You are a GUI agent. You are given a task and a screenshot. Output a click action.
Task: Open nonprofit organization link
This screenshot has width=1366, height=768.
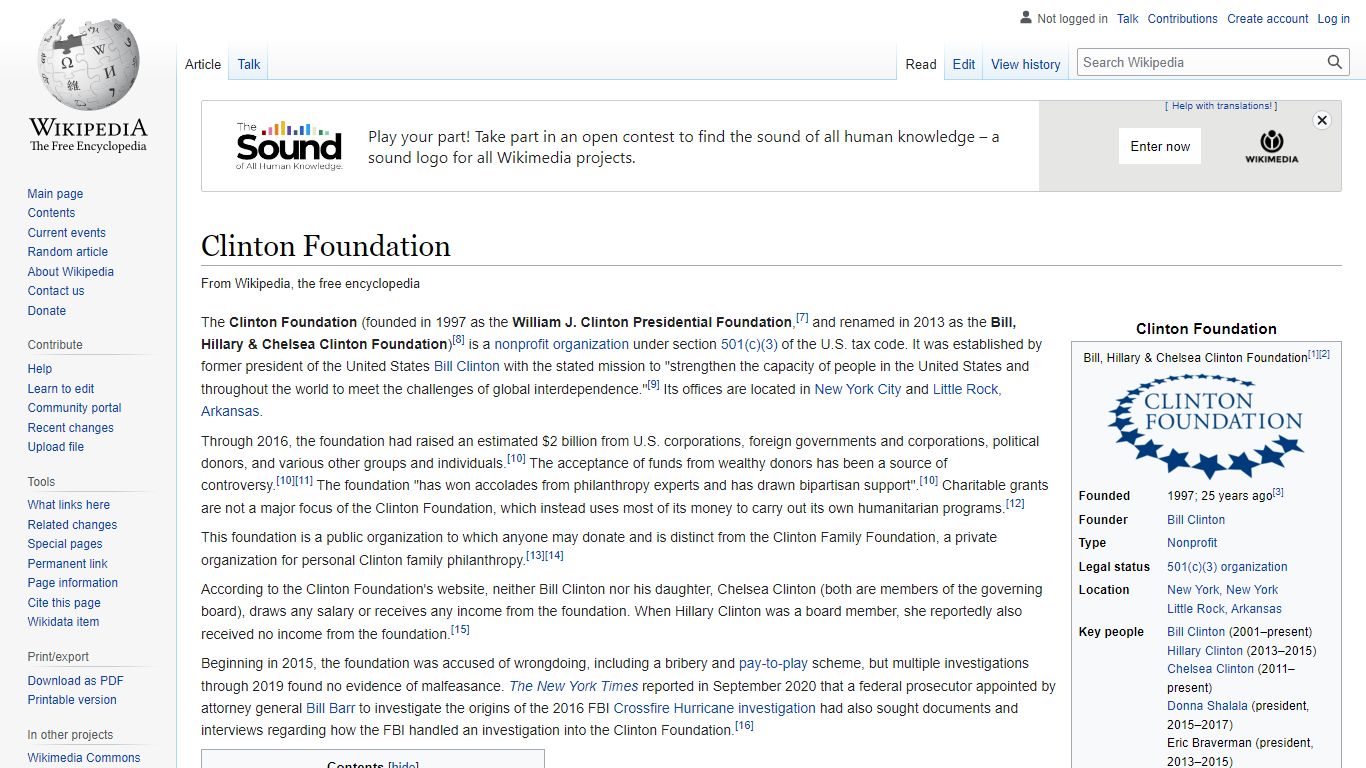tap(562, 344)
